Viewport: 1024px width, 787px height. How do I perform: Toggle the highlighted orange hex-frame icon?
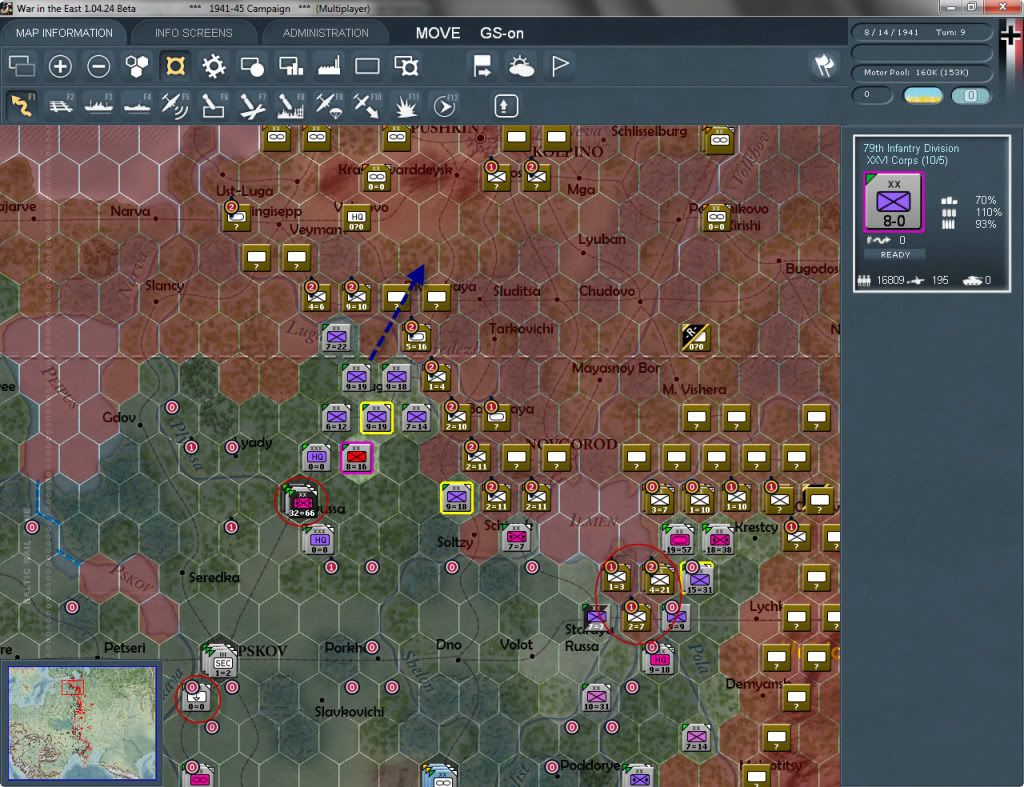pos(175,66)
